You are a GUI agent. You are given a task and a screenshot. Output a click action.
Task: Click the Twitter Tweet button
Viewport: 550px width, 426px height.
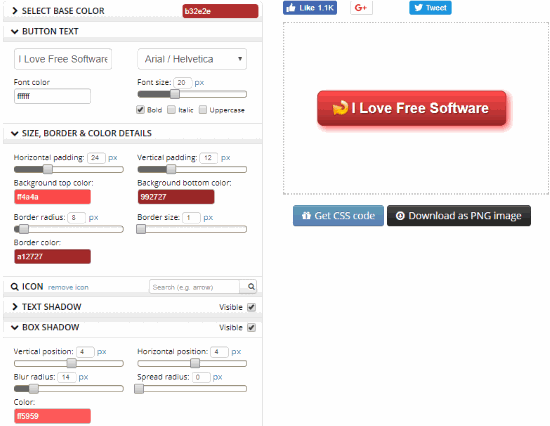(x=430, y=8)
